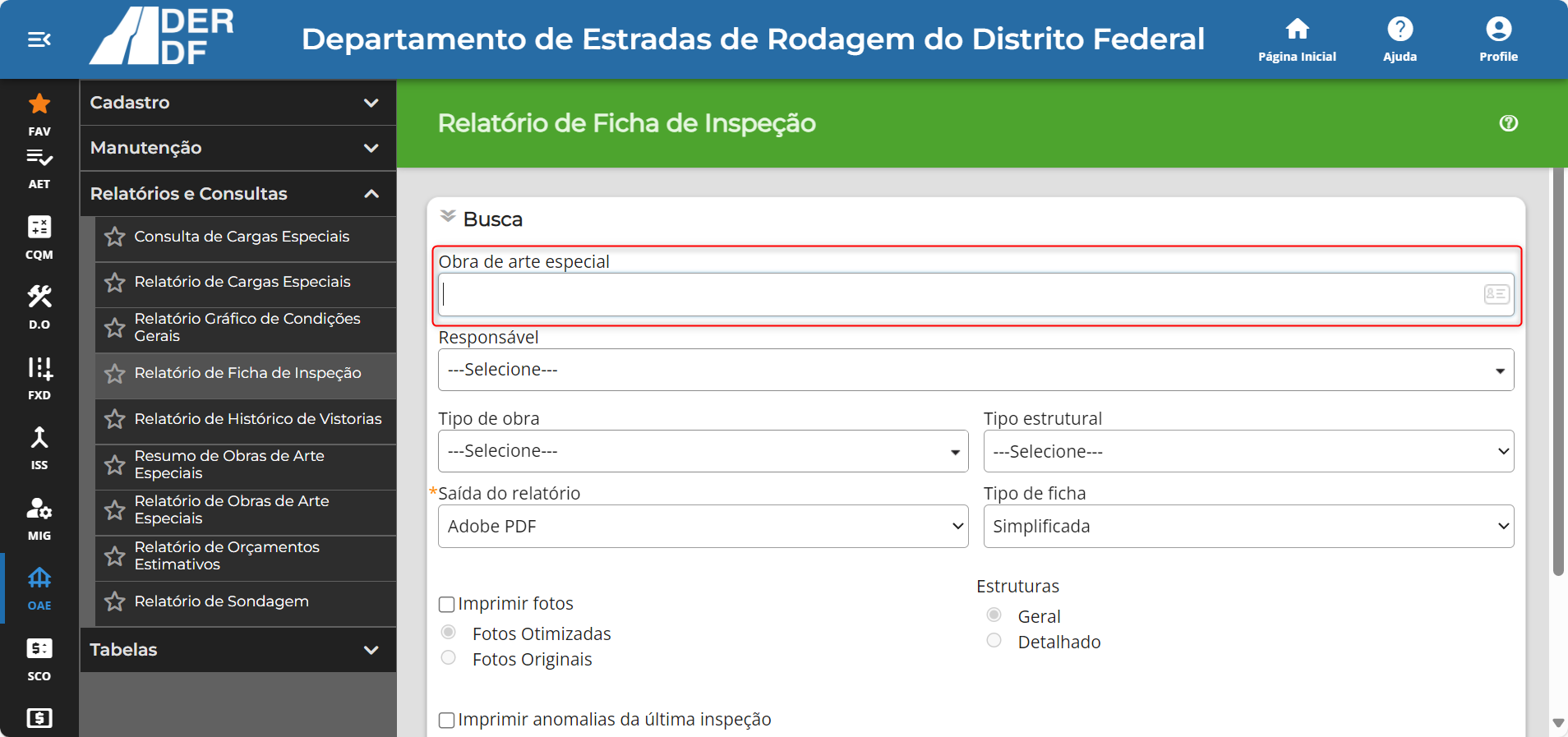
Task: Select the Detalhado structures radio button
Action: tap(994, 641)
